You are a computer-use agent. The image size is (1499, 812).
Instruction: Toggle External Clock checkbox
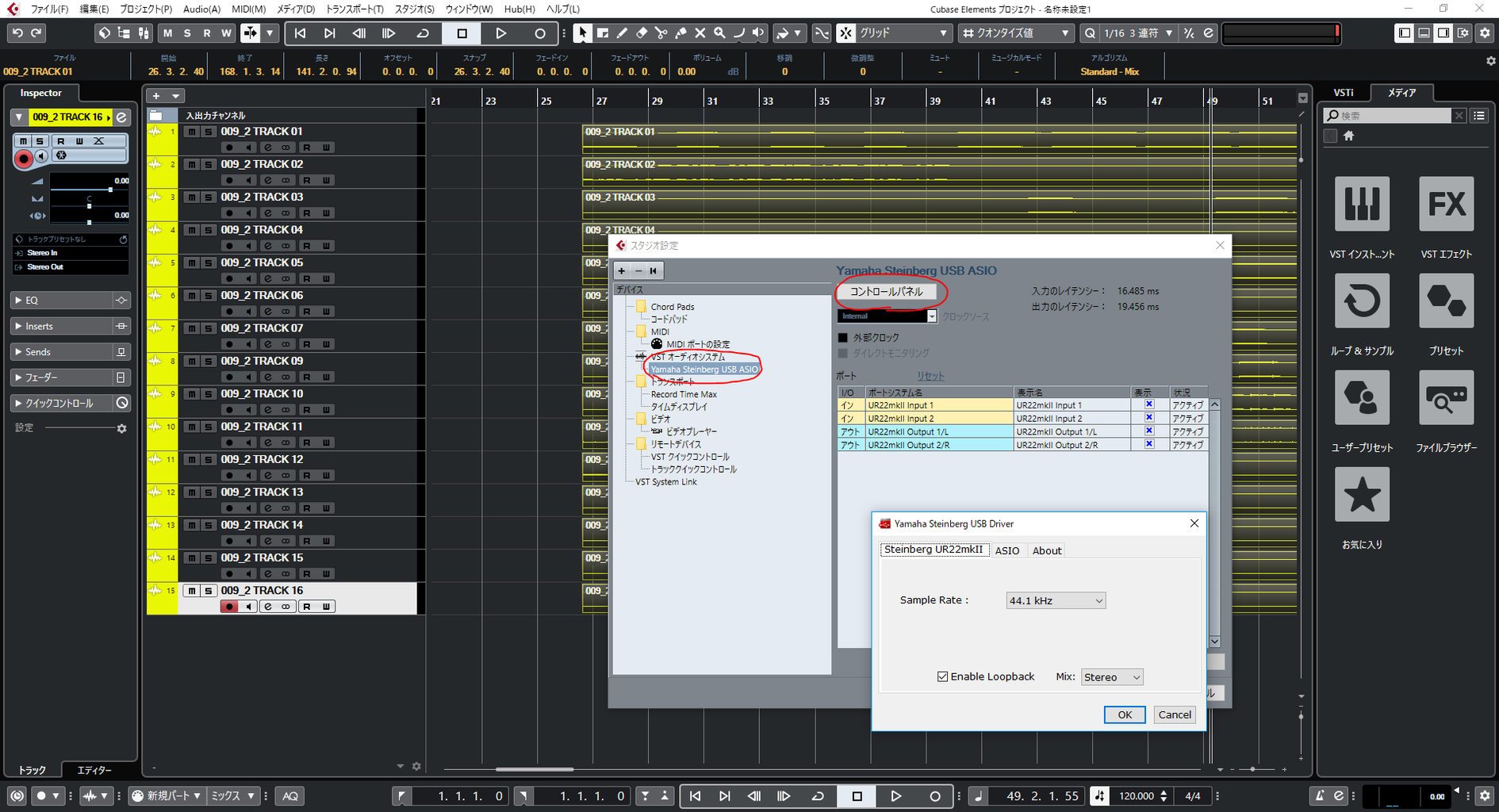point(843,338)
